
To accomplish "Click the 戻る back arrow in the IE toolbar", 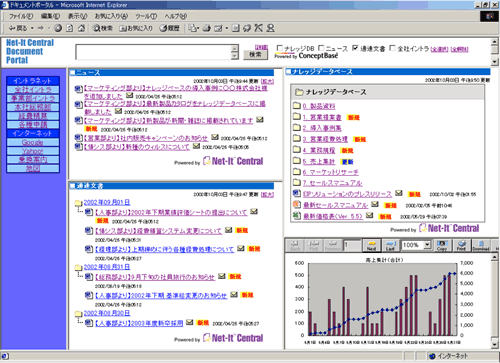I will tap(18, 28).
